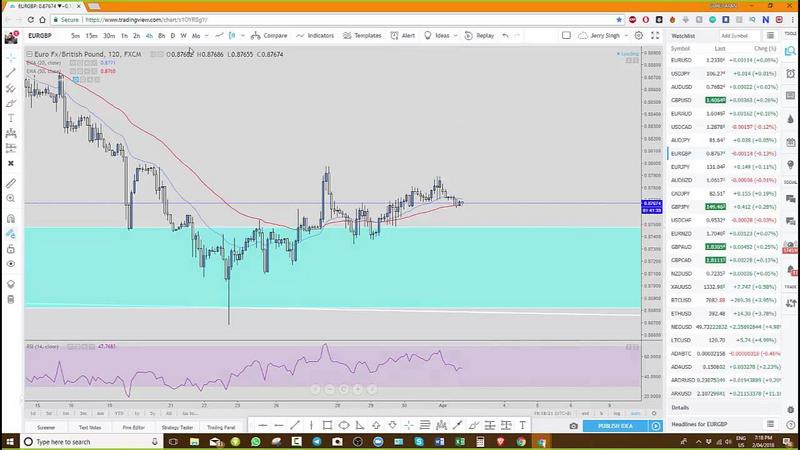Screen dimensions: 800x450
Task: Toggle auto scale at chart bottom right
Action: pos(635,413)
